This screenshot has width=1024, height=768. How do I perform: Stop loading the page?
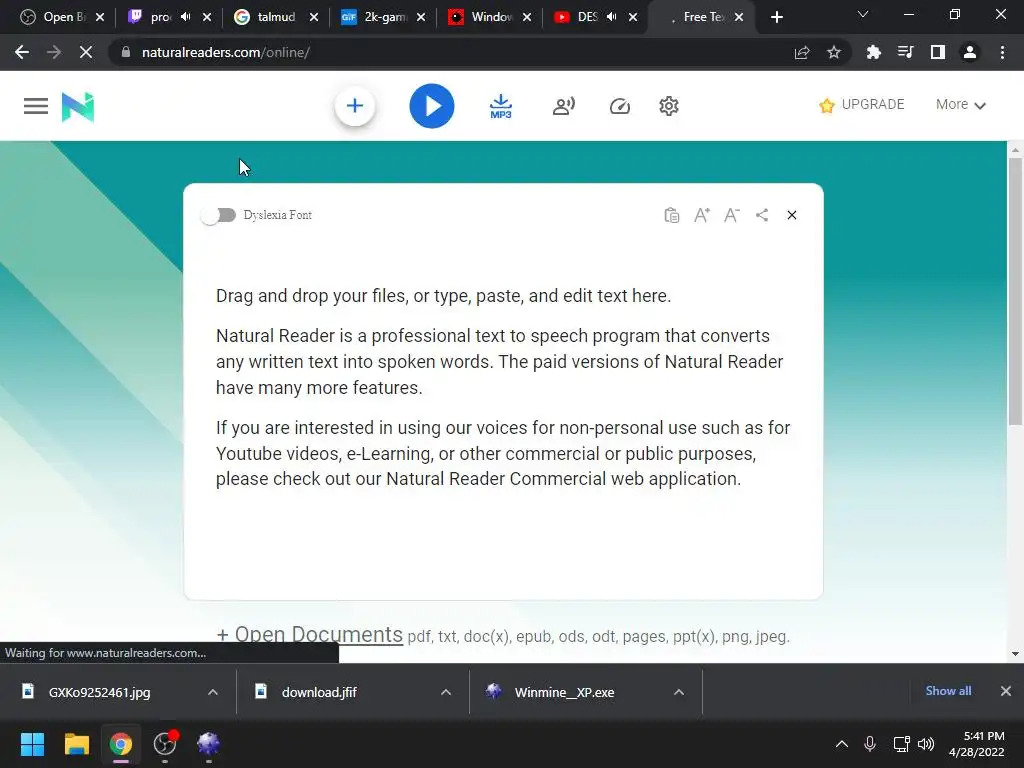tap(86, 52)
